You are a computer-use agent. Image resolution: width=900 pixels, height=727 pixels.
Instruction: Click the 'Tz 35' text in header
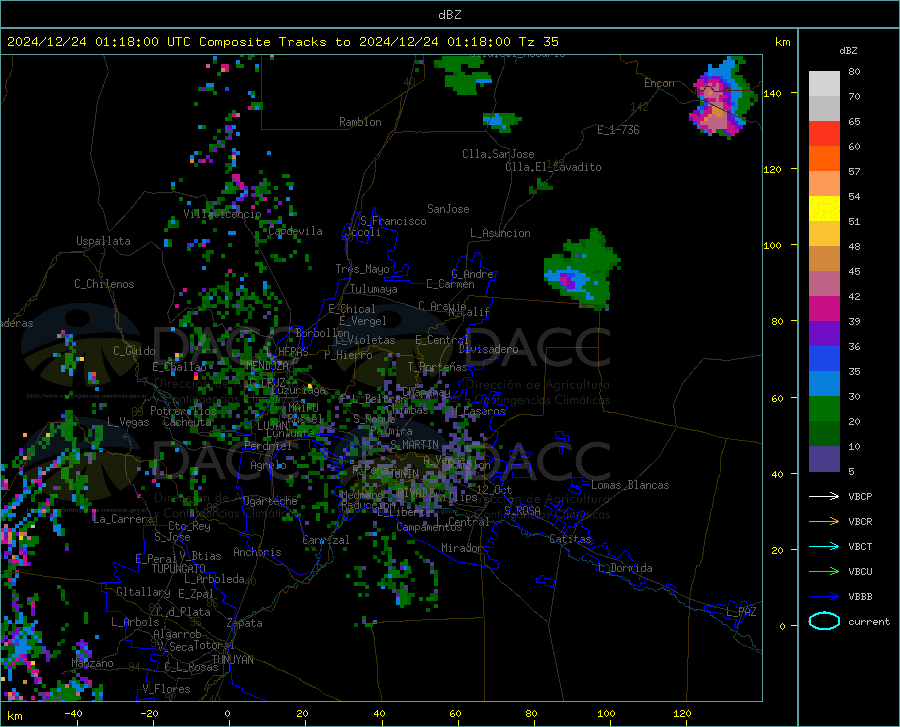[539, 42]
